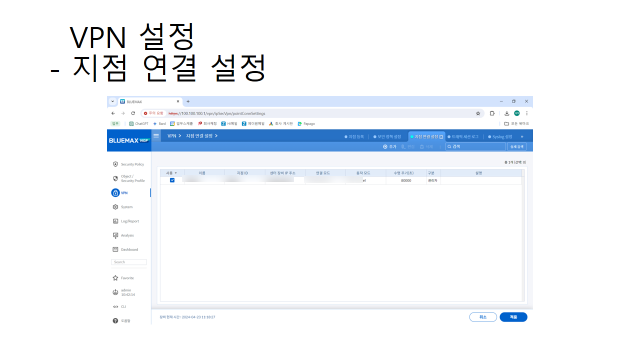640x360 pixels.
Task: Click the Add button in the toolbar
Action: click(389, 147)
